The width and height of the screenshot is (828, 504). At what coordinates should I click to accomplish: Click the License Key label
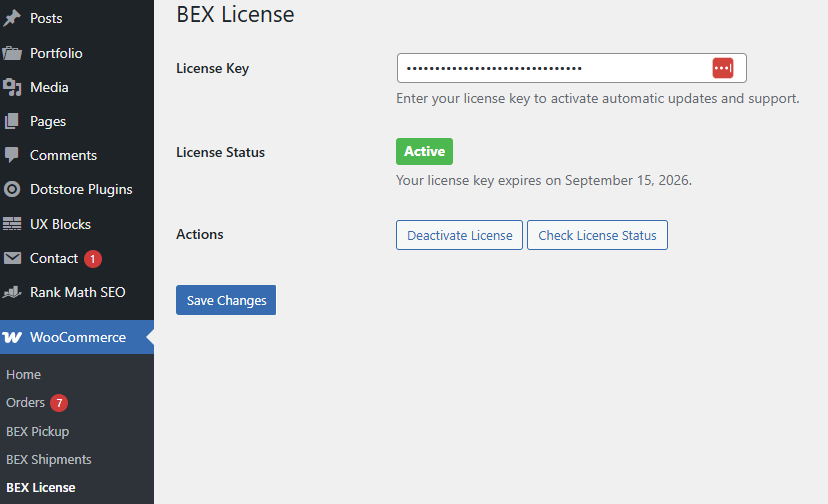212,69
